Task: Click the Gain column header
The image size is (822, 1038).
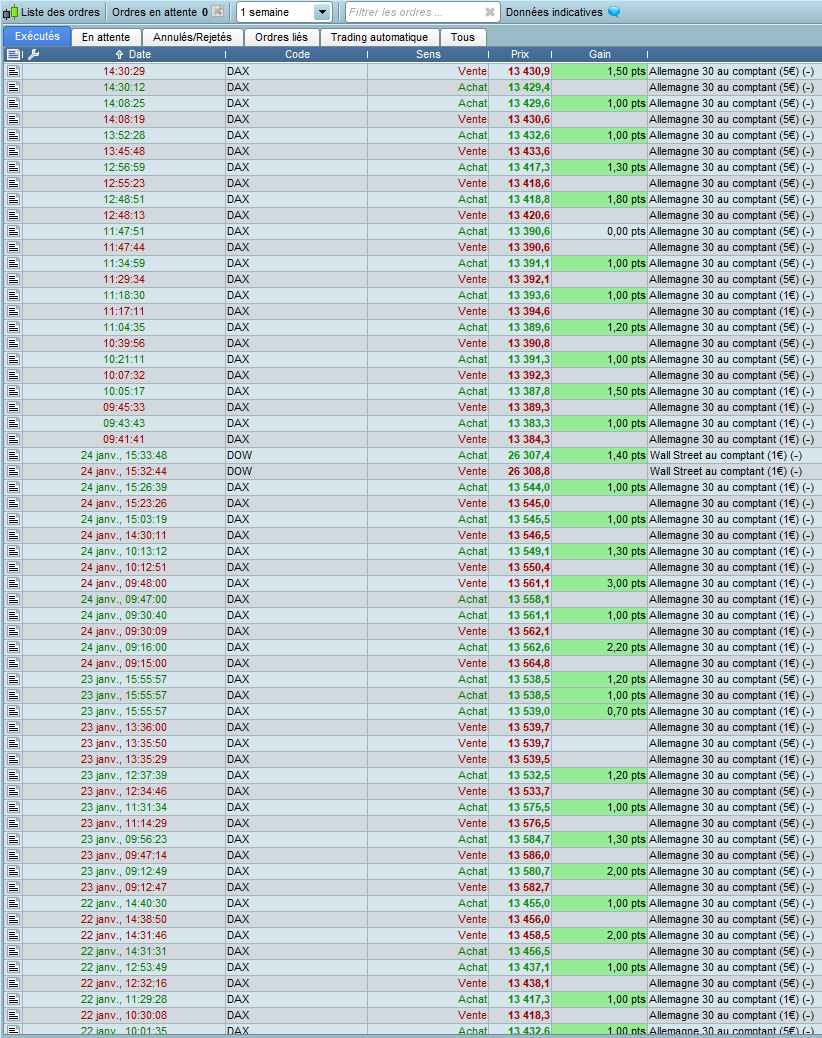Action: 600,54
